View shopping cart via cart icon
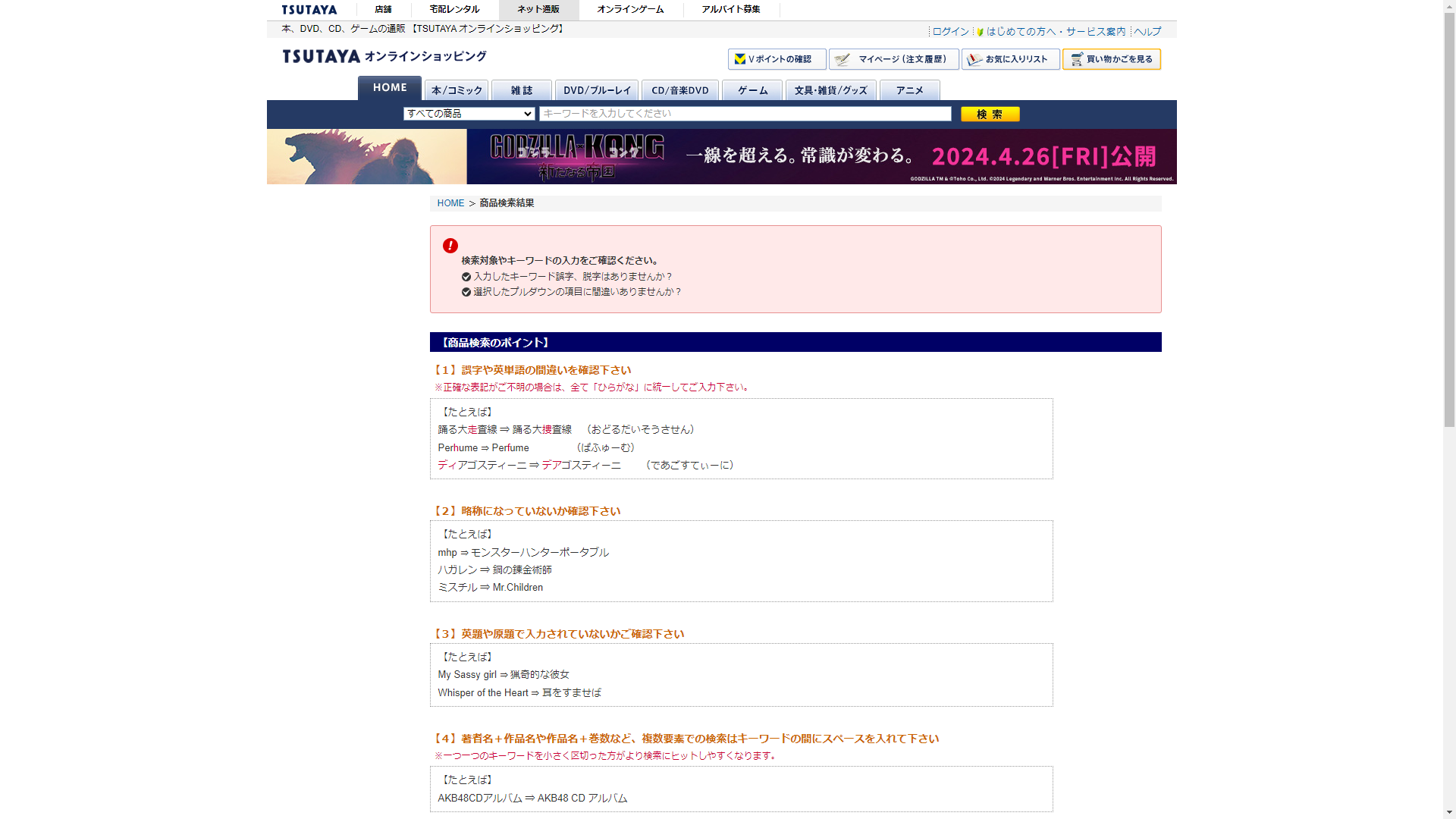The image size is (1456, 819). click(1077, 59)
